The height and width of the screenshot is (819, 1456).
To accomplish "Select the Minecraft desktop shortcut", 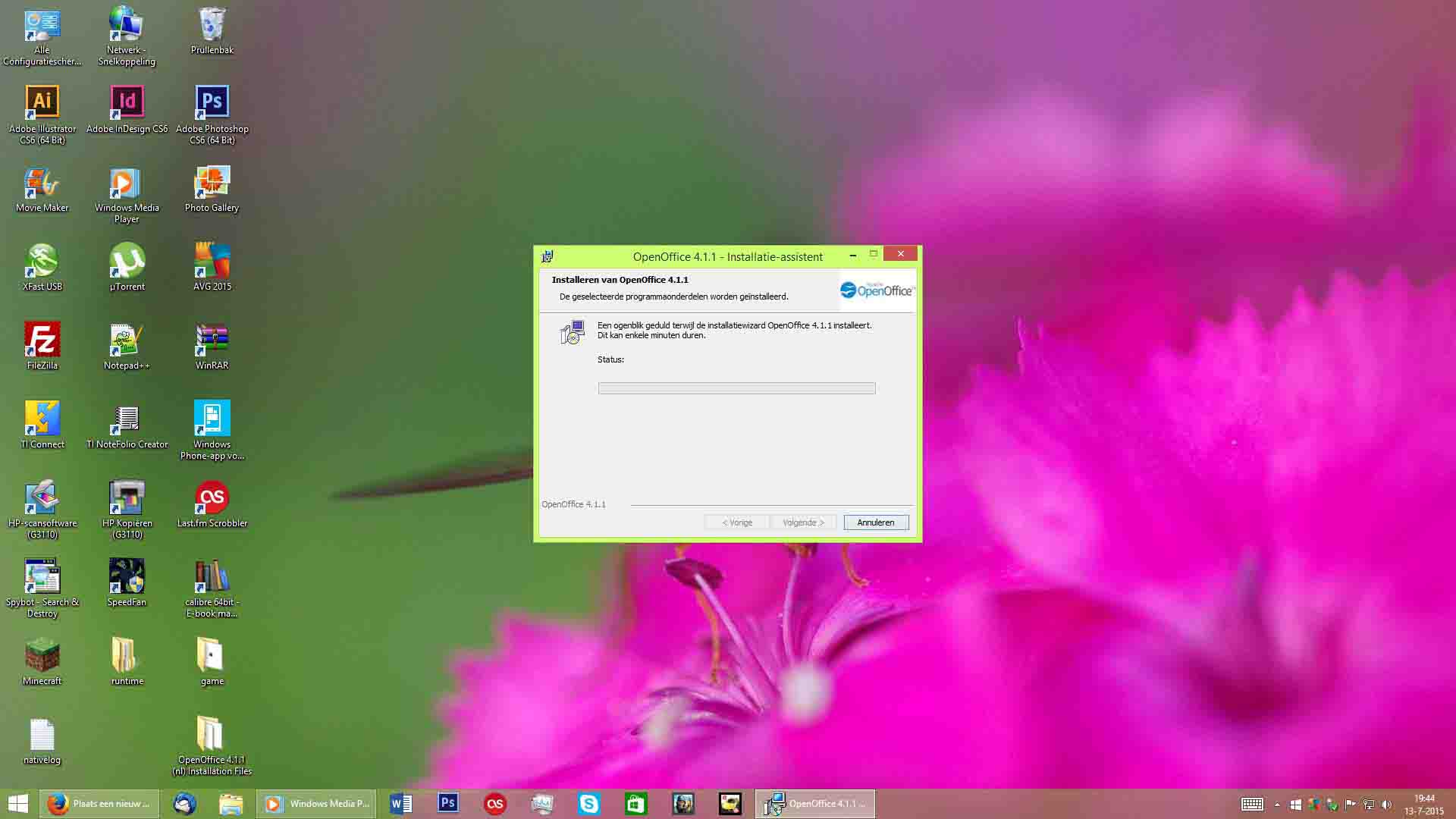I will click(x=42, y=655).
